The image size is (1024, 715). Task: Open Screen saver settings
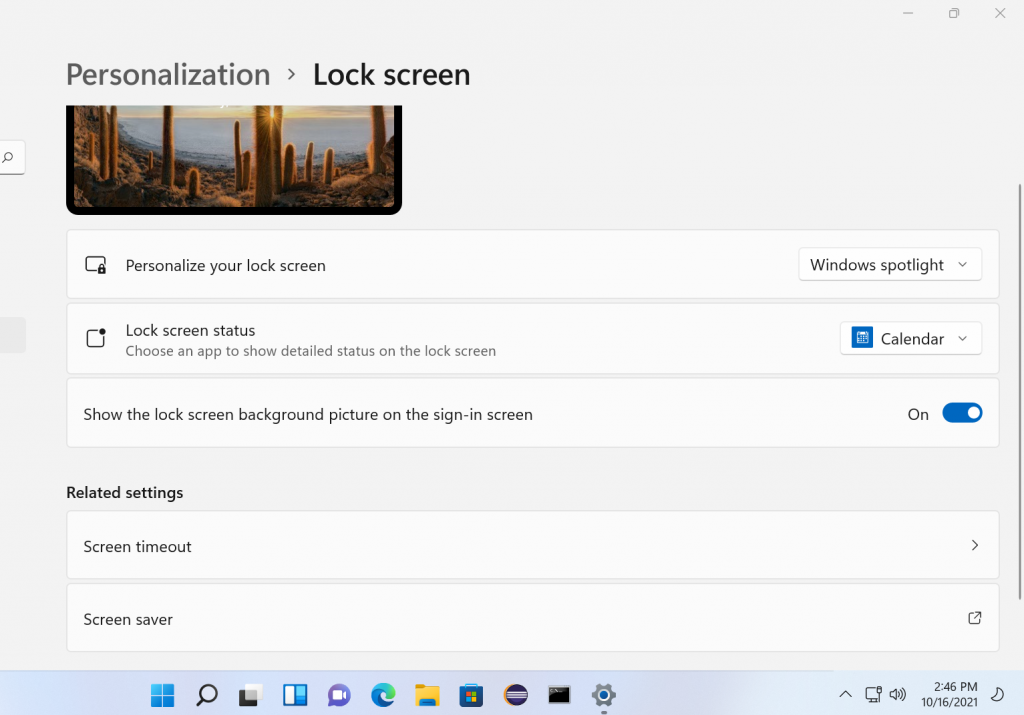click(532, 618)
